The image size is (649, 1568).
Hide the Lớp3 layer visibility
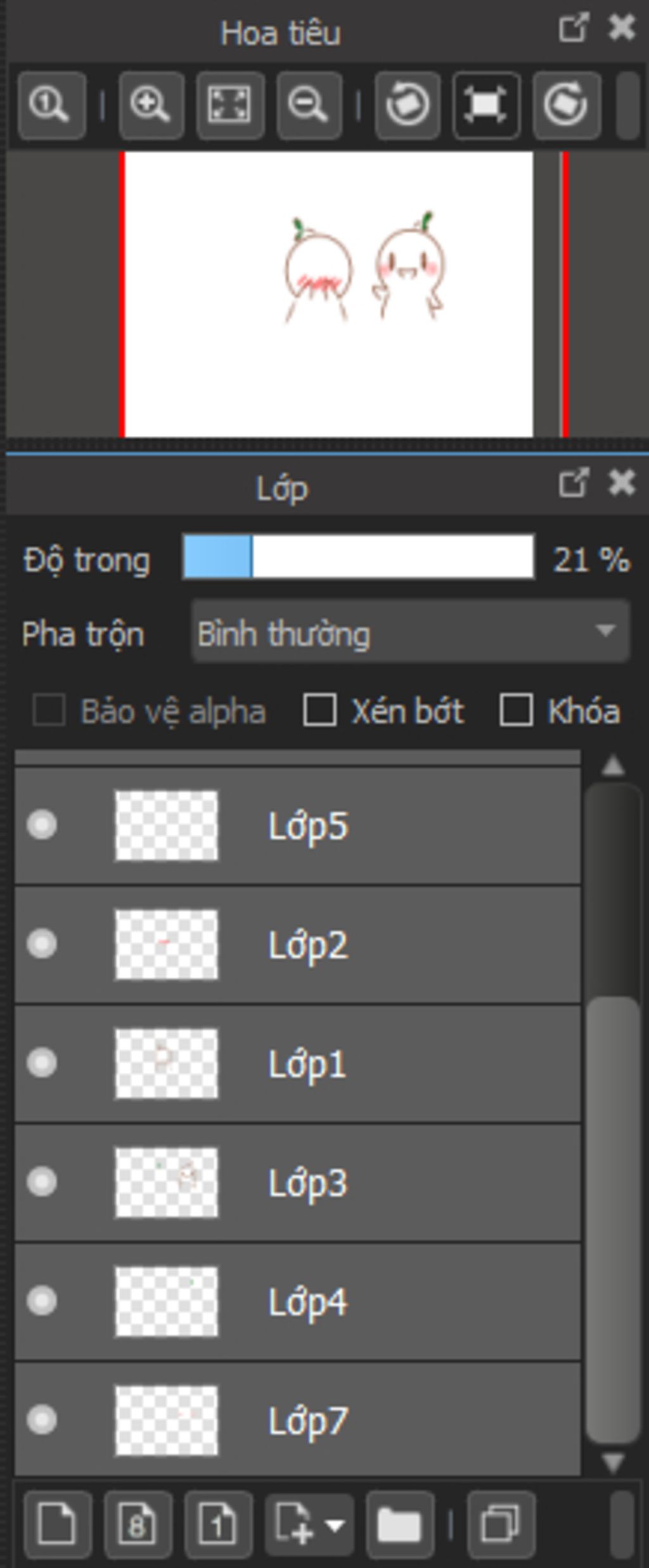[42, 1182]
